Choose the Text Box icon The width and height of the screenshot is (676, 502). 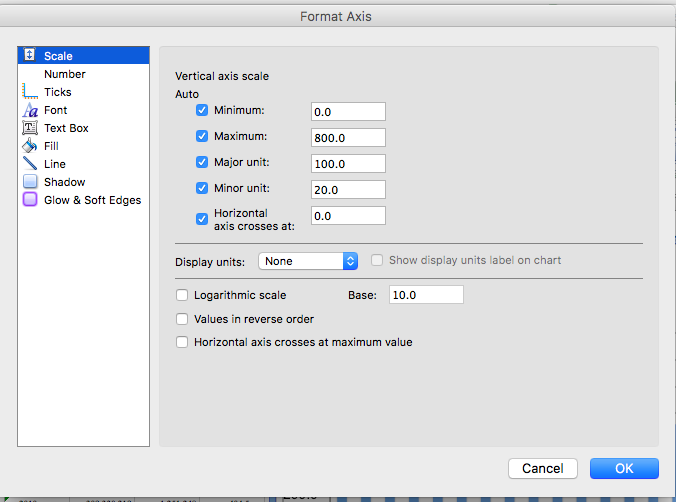tap(30, 128)
